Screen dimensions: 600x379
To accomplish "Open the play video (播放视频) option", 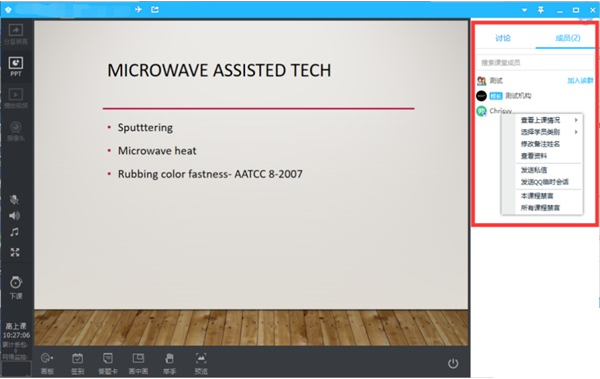I will (16, 98).
